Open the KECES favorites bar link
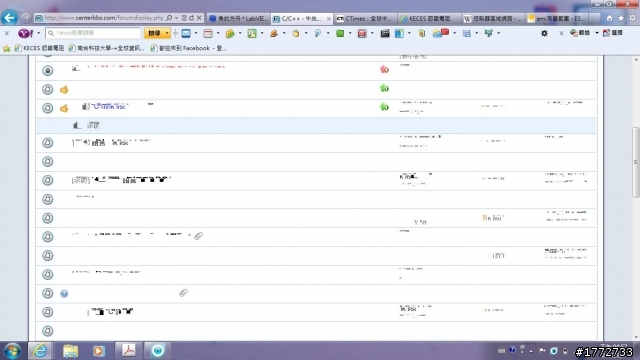Image resolution: width=640 pixels, height=360 pixels. coord(39,48)
